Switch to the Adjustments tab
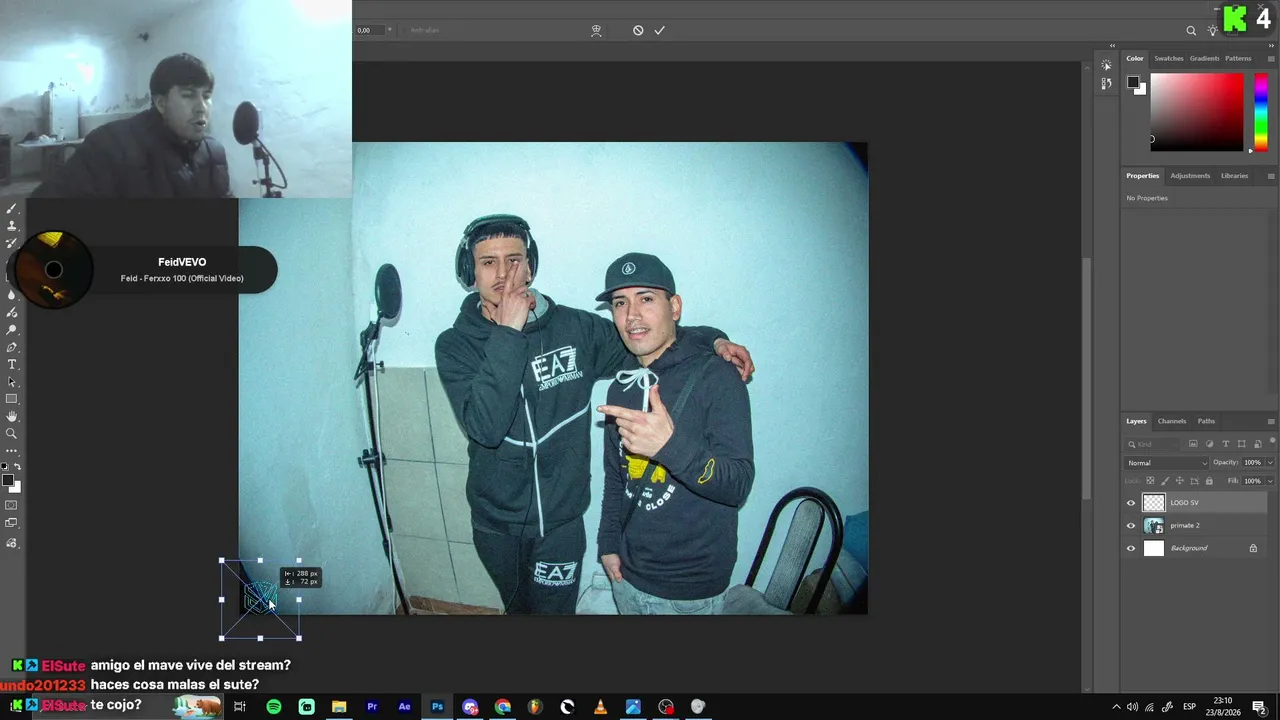The height and width of the screenshot is (720, 1280). coord(1190,176)
